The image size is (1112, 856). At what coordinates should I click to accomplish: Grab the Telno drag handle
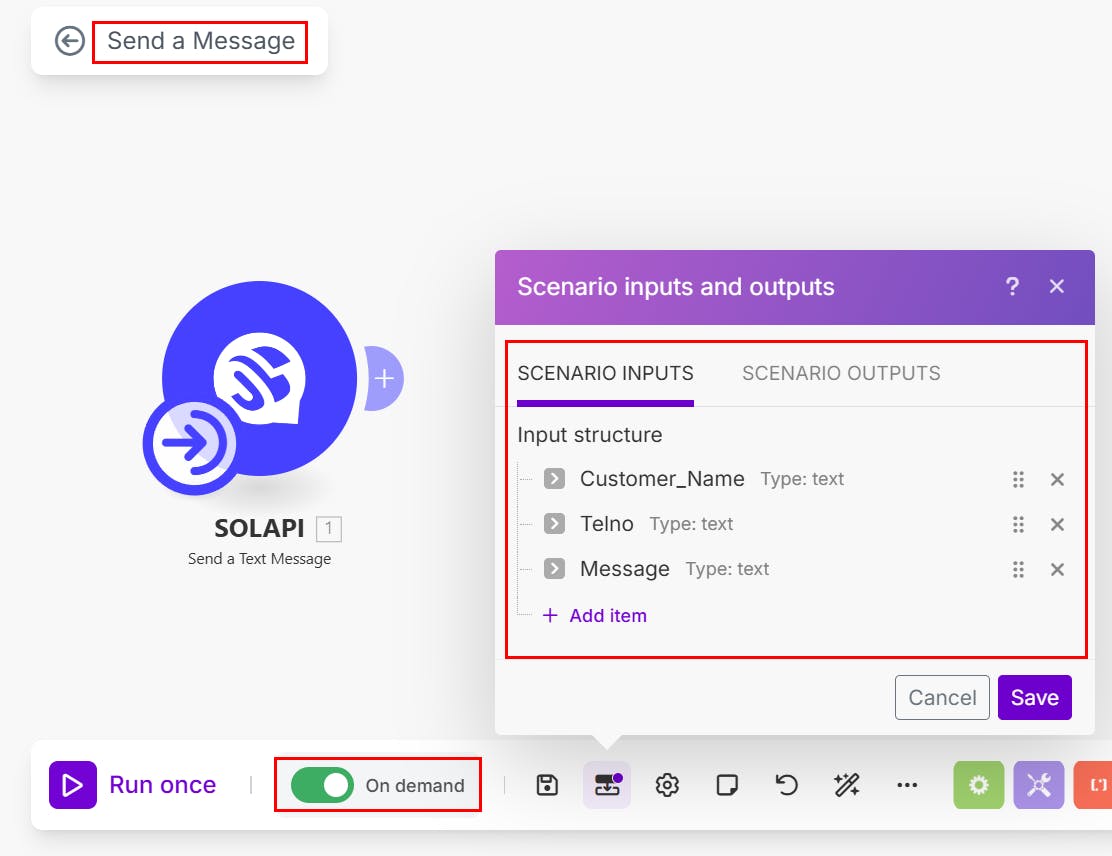[x=1018, y=525]
